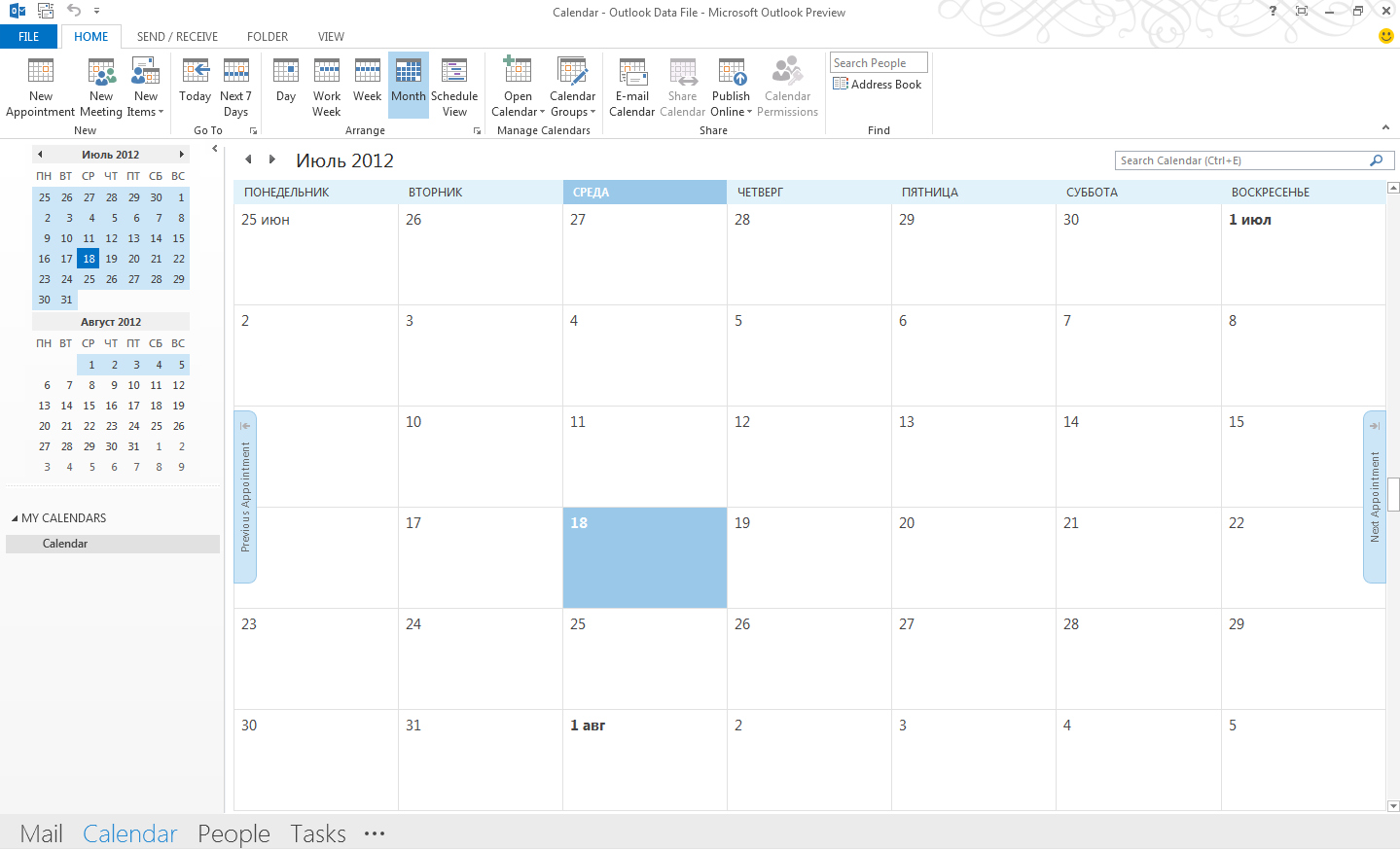Collapse the MY CALENDARS group
Image resolution: width=1400 pixels, height=850 pixels.
15,518
